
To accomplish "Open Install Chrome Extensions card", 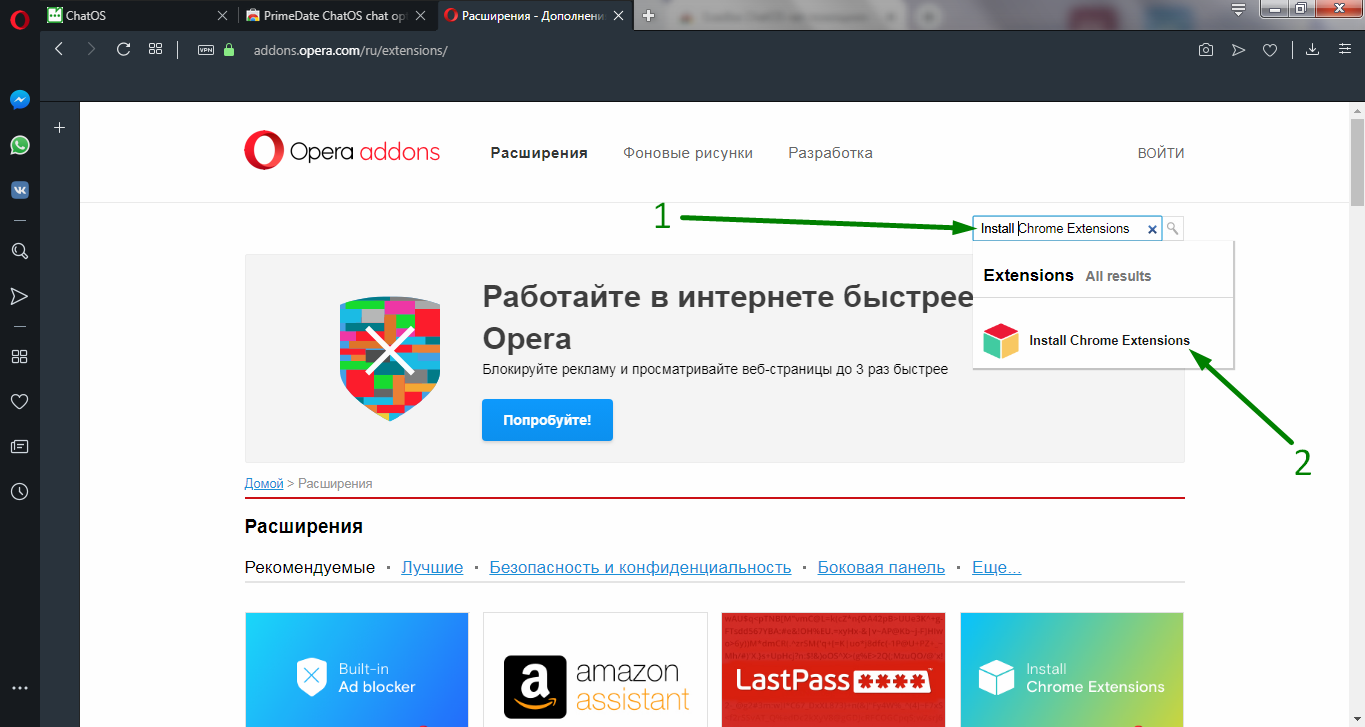I will [x=1072, y=670].
